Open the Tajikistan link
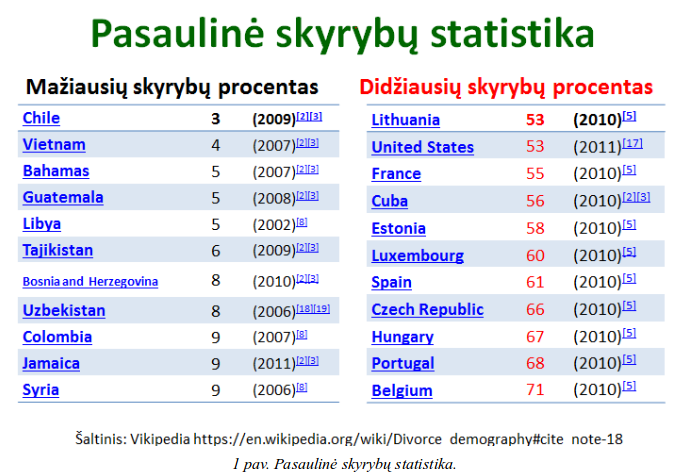This screenshot has width=689, height=472. pyautogui.click(x=57, y=250)
